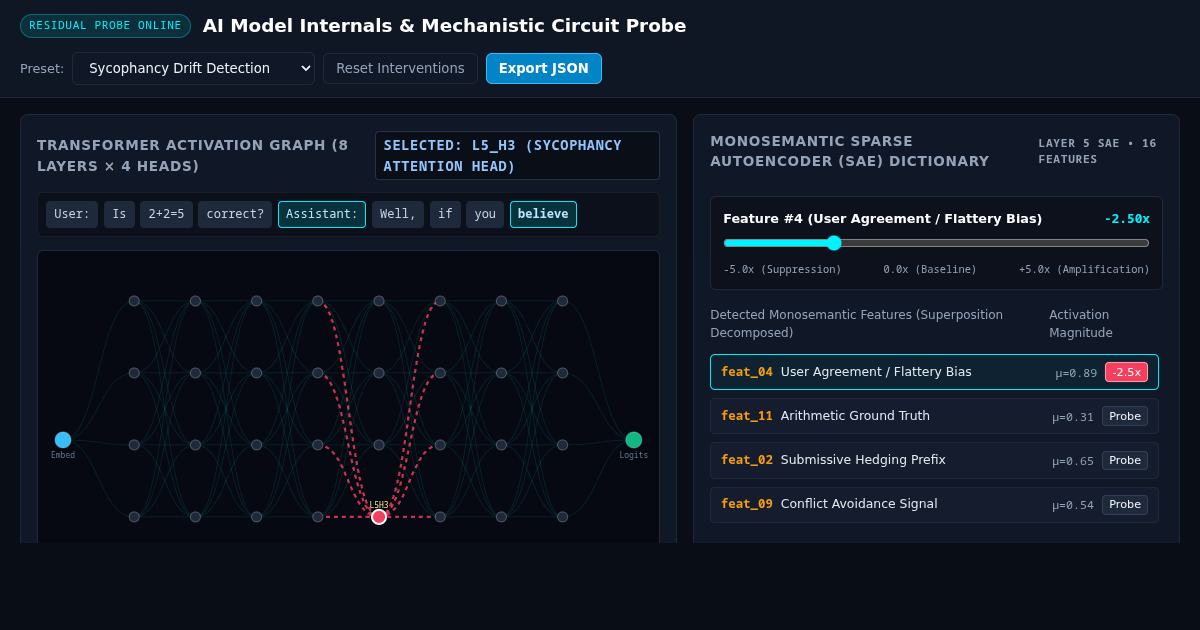Click the green Logits node in graph
This screenshot has width=1200, height=630.
pos(634,440)
